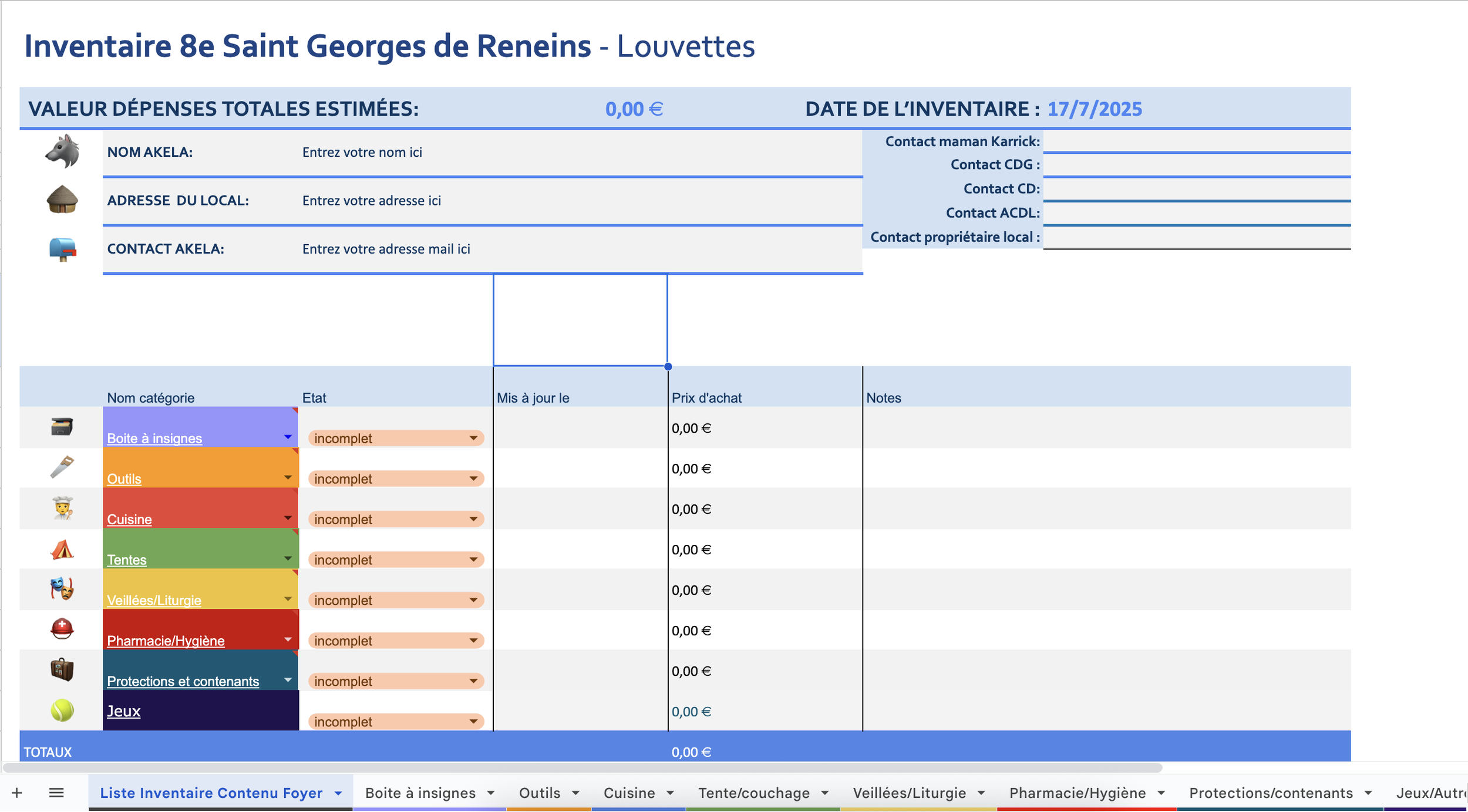
Task: Click the box icon for Boite à insignes
Action: pos(62,426)
